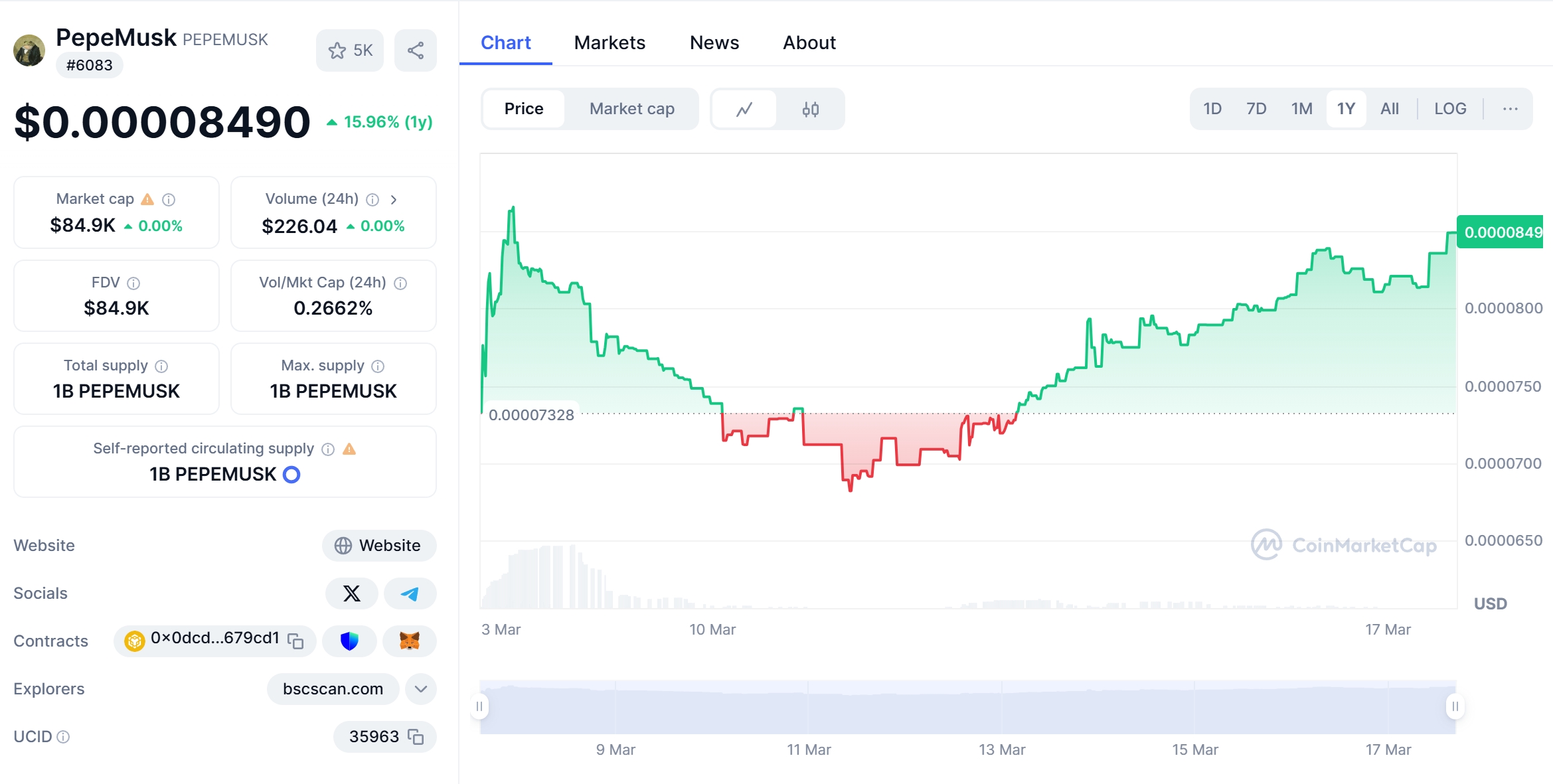Viewport: 1553px width, 784px height.
Task: Set chart range to All
Action: [1390, 109]
